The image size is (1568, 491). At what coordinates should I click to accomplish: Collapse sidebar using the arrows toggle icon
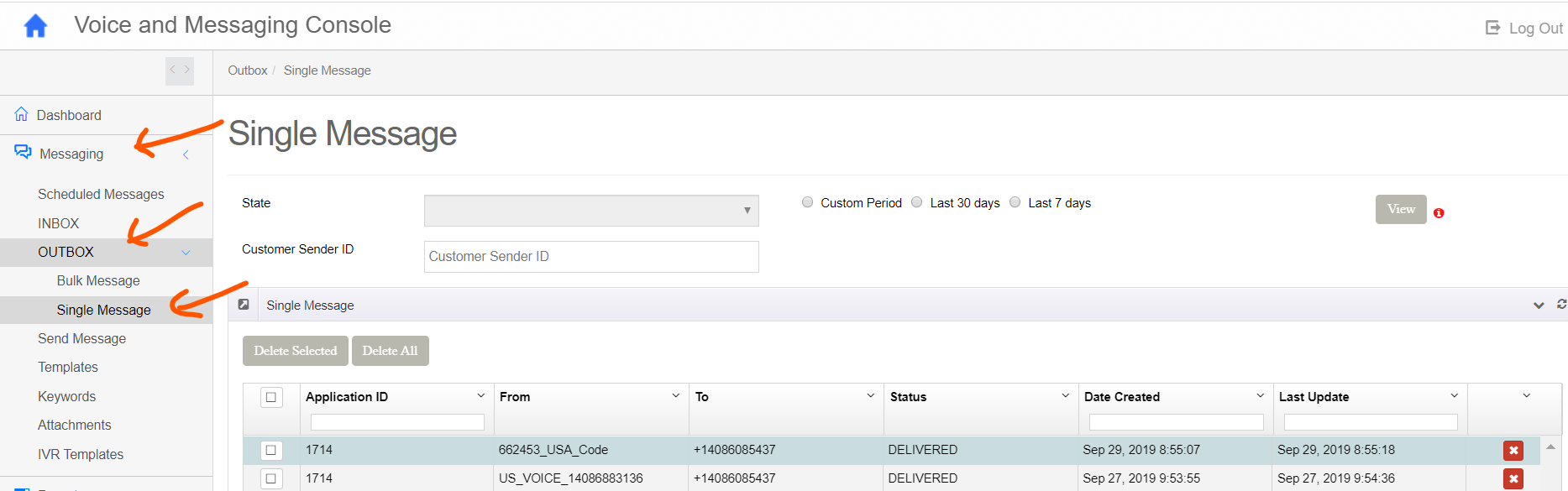click(x=179, y=71)
